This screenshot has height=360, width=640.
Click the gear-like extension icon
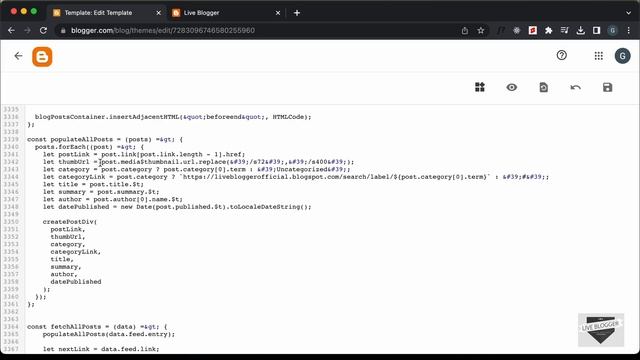point(517,30)
